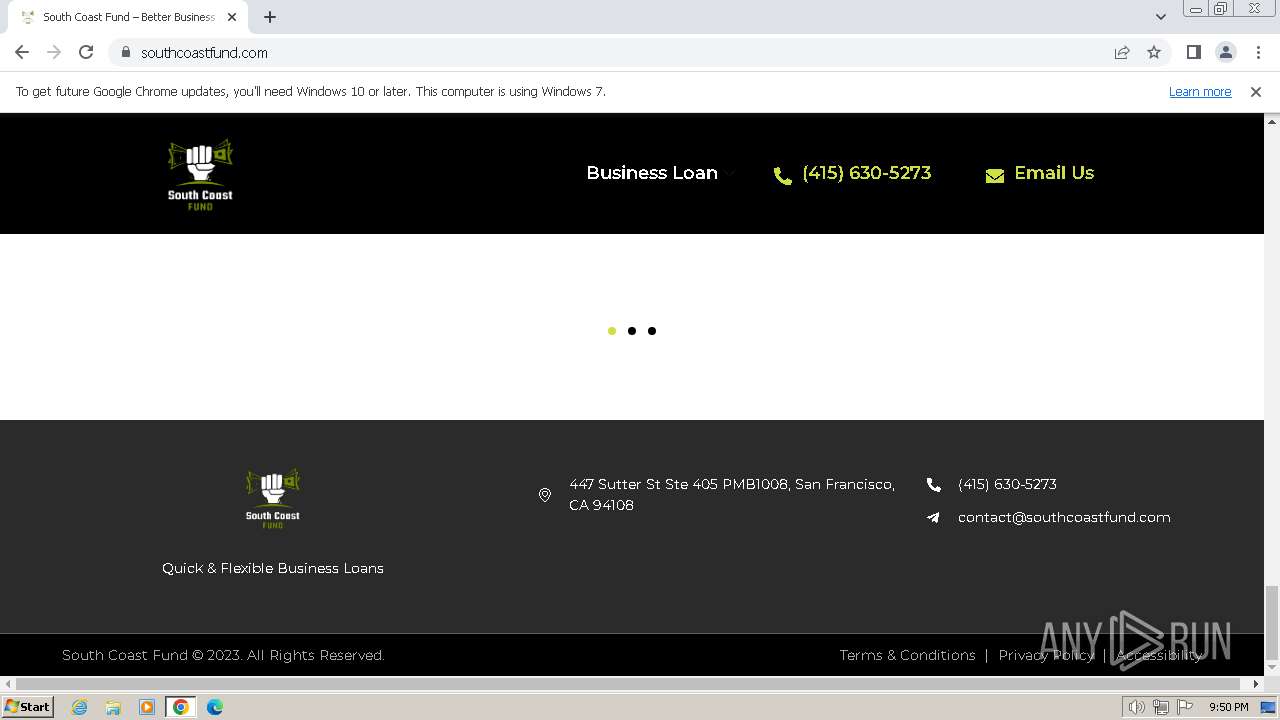This screenshot has width=1280, height=720.
Task: Close the South Coast Fund tab
Action: (232, 17)
